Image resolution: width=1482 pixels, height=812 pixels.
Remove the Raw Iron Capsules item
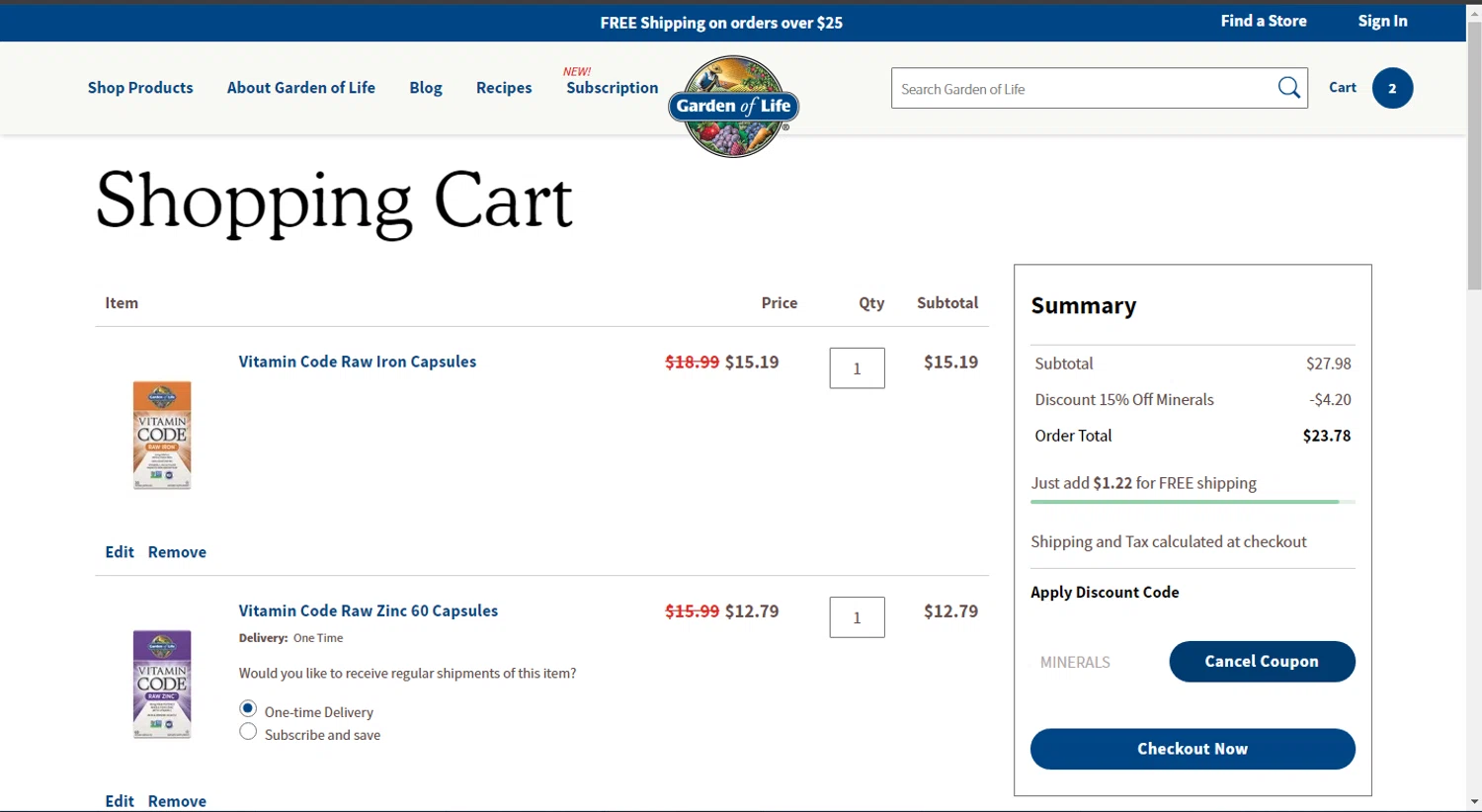pyautogui.click(x=177, y=552)
